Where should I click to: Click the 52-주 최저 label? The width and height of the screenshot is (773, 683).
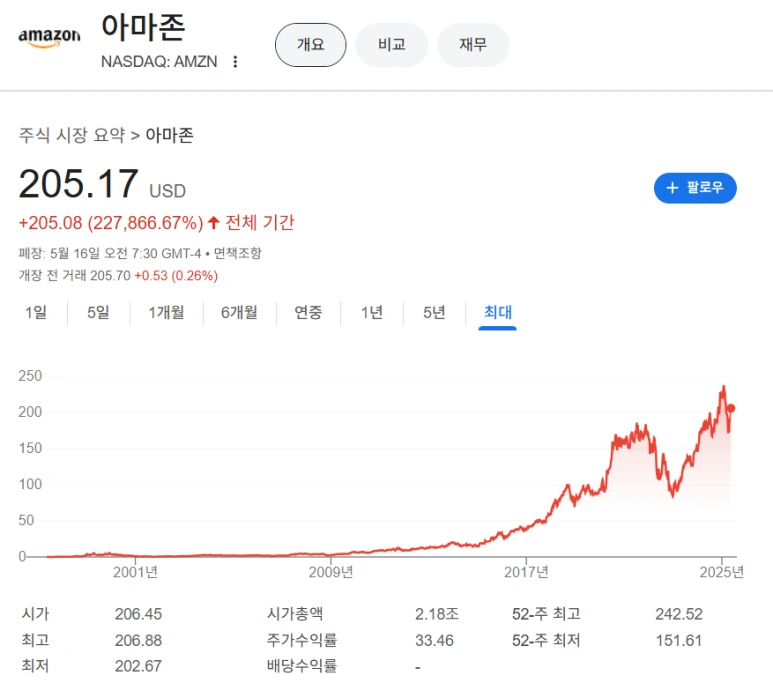point(546,641)
